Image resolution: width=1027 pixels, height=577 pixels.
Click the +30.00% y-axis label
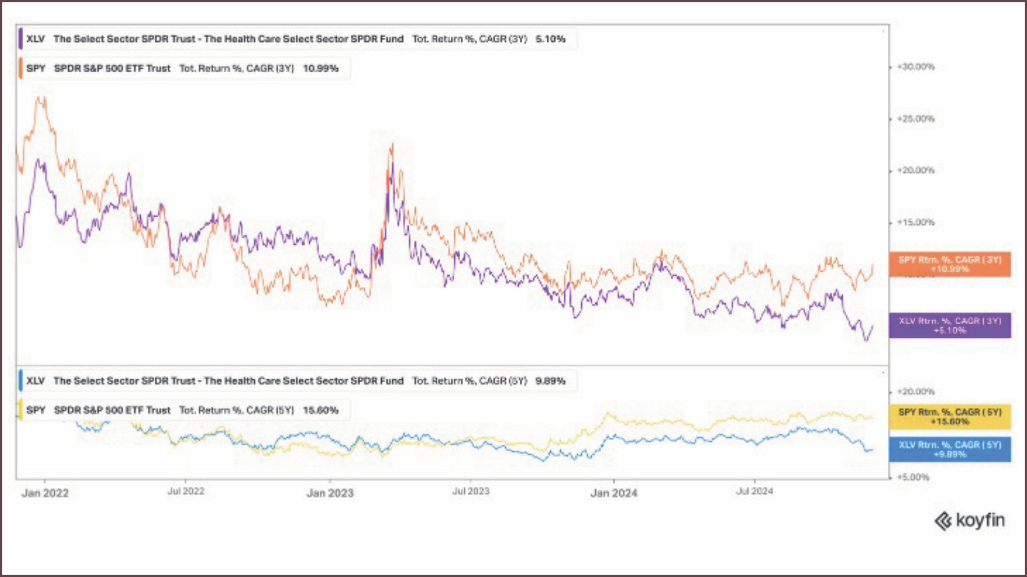tap(916, 67)
